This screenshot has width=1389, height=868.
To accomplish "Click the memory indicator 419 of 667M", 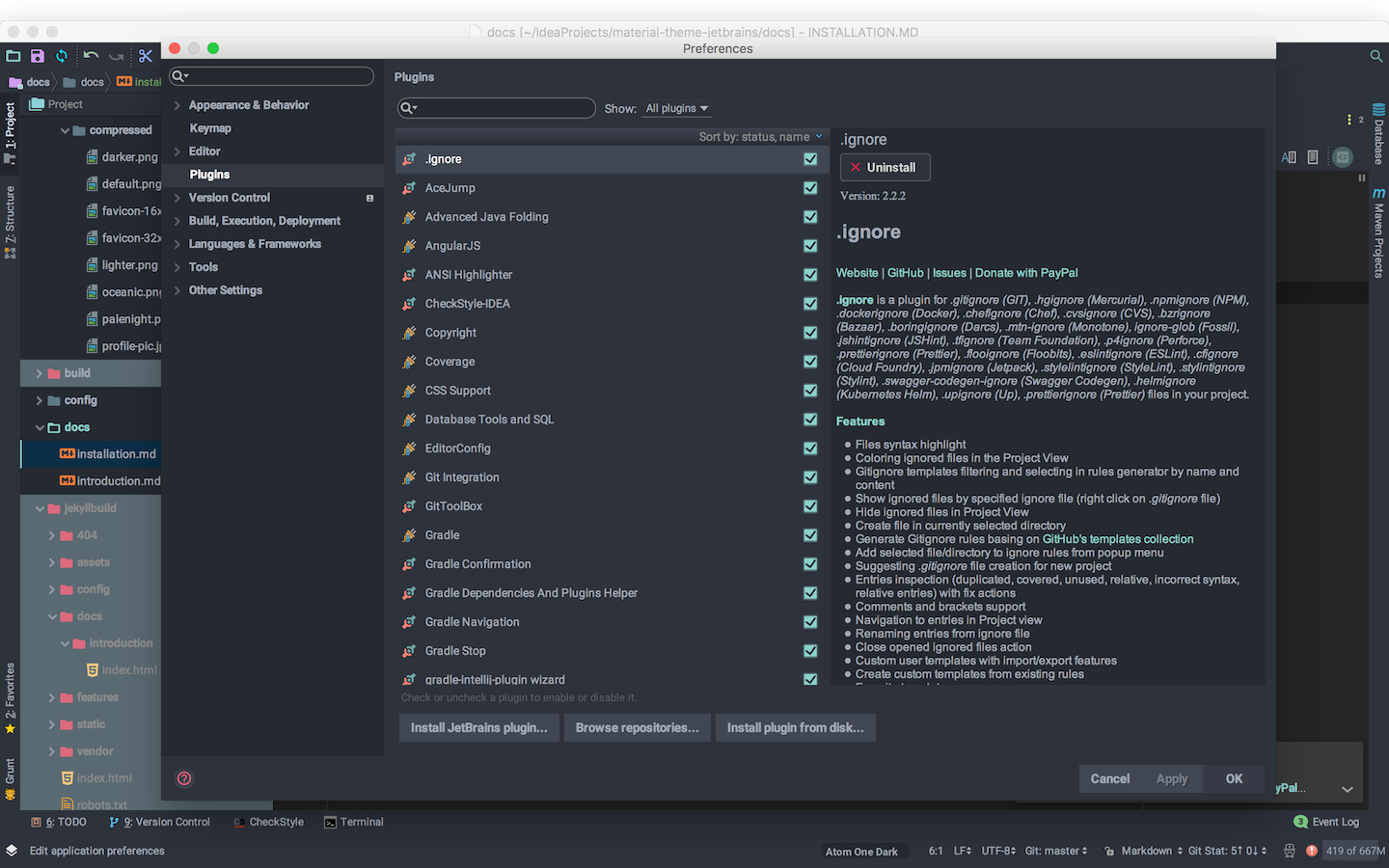I will click(1355, 851).
